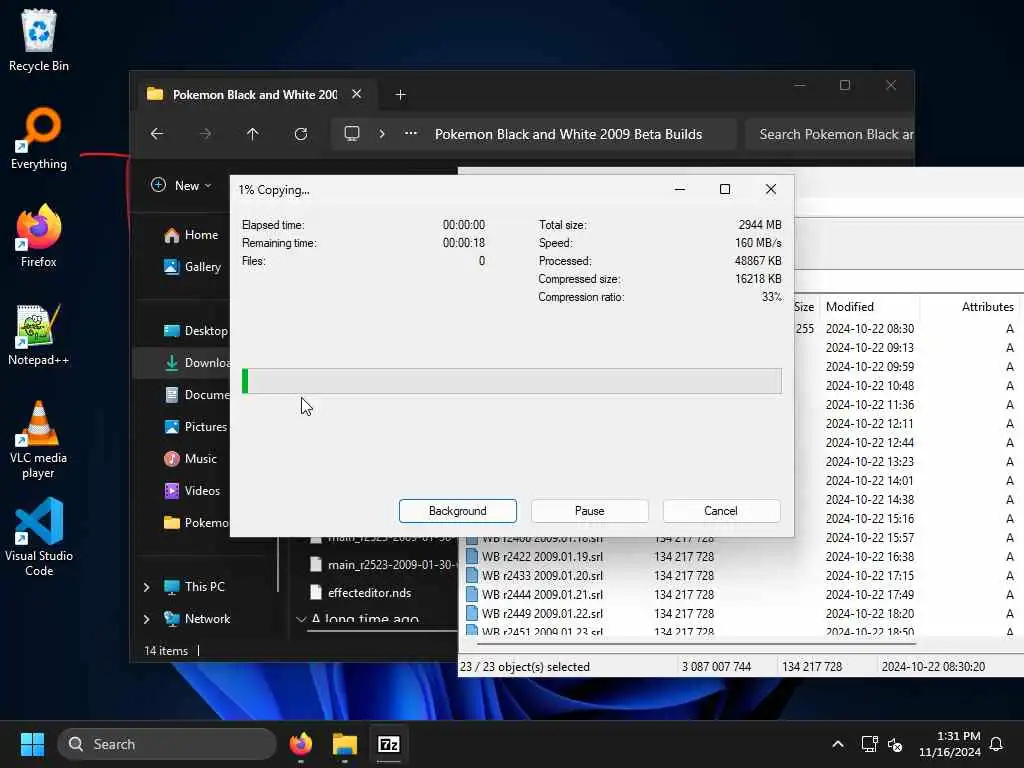
Task: Click the Explorer address path text
Action: pyautogui.click(x=568, y=134)
